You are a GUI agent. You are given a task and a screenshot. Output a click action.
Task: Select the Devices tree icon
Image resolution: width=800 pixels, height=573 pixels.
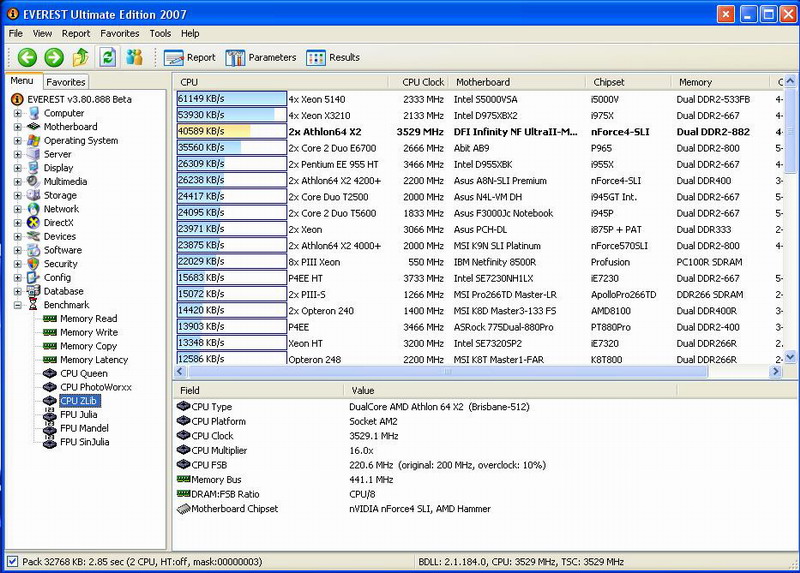click(x=34, y=236)
